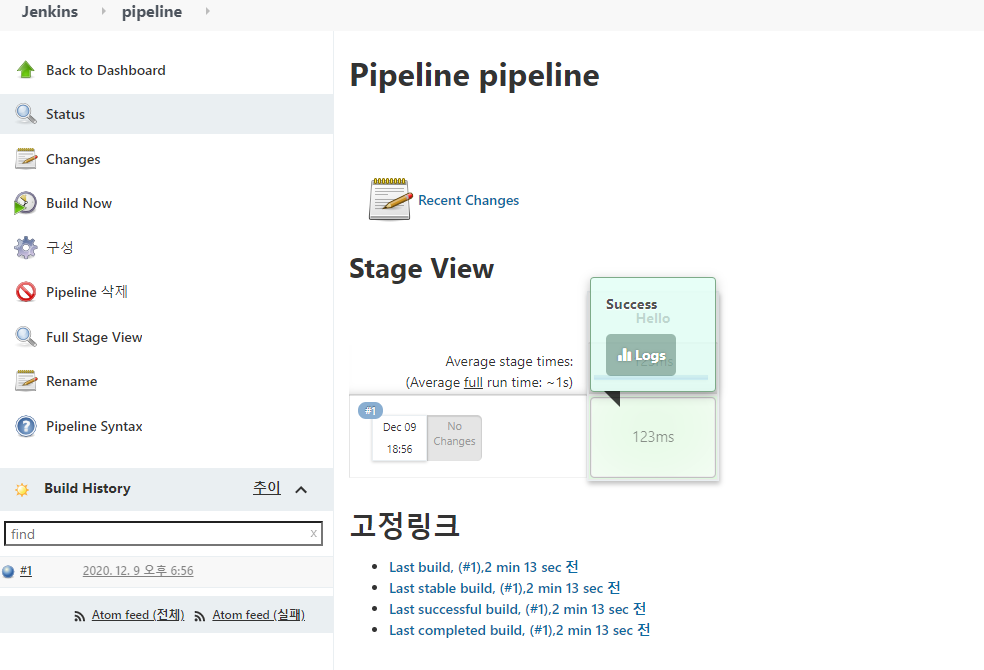
Task: Click the No Changes box for build #1
Action: point(454,437)
